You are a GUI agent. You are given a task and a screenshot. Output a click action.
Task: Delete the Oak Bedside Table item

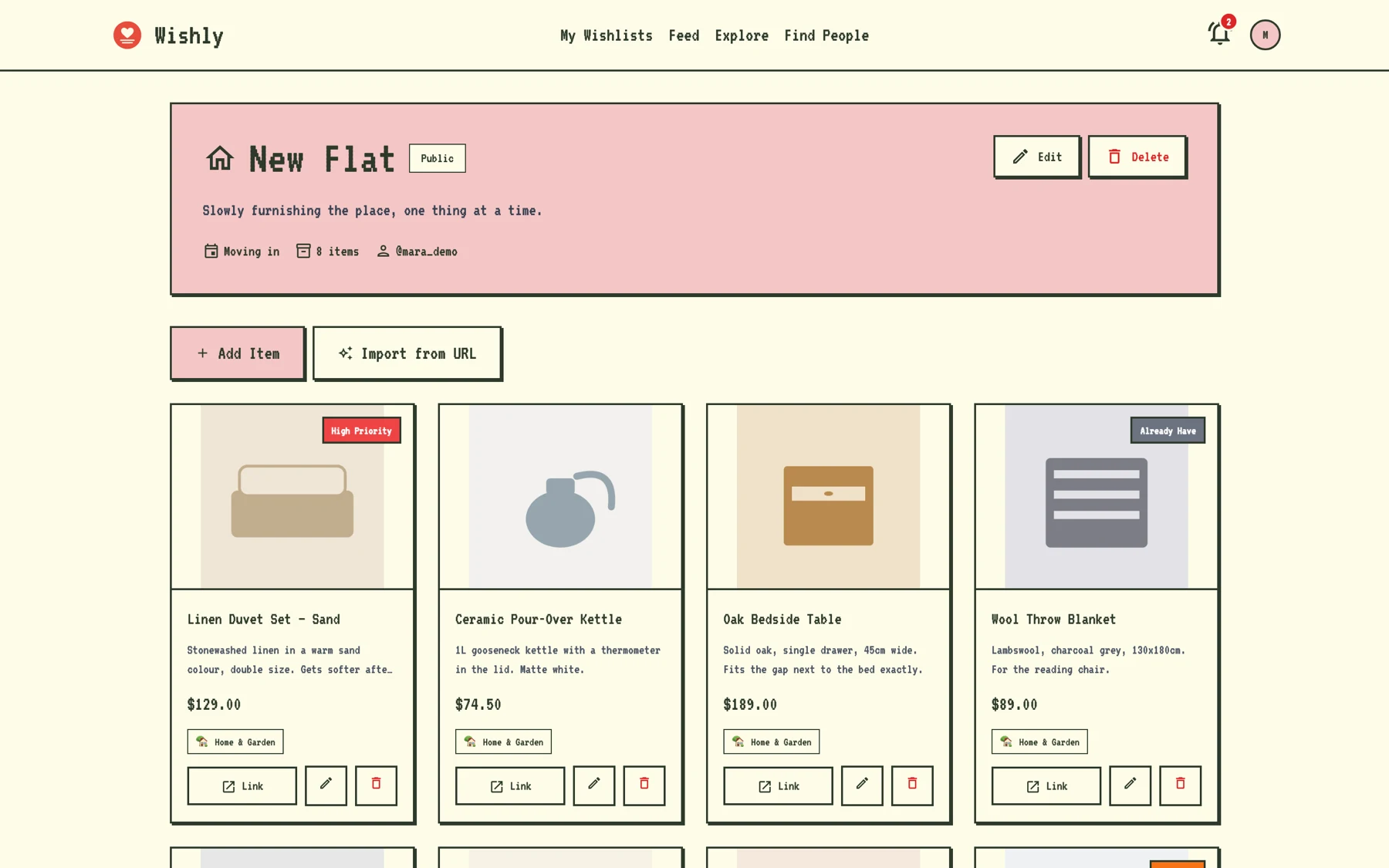[x=912, y=785]
